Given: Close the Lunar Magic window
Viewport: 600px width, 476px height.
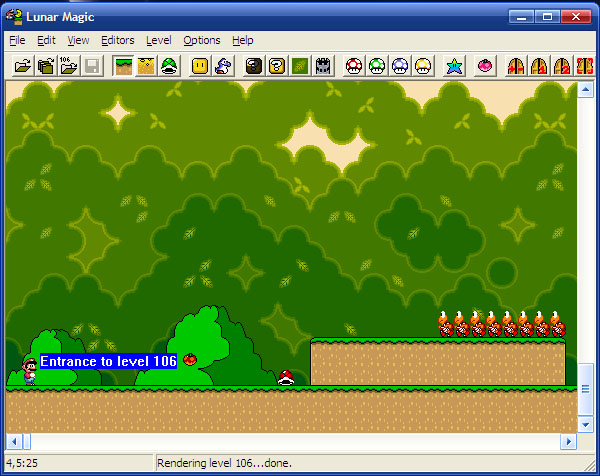Looking at the screenshot, I should click(576, 17).
